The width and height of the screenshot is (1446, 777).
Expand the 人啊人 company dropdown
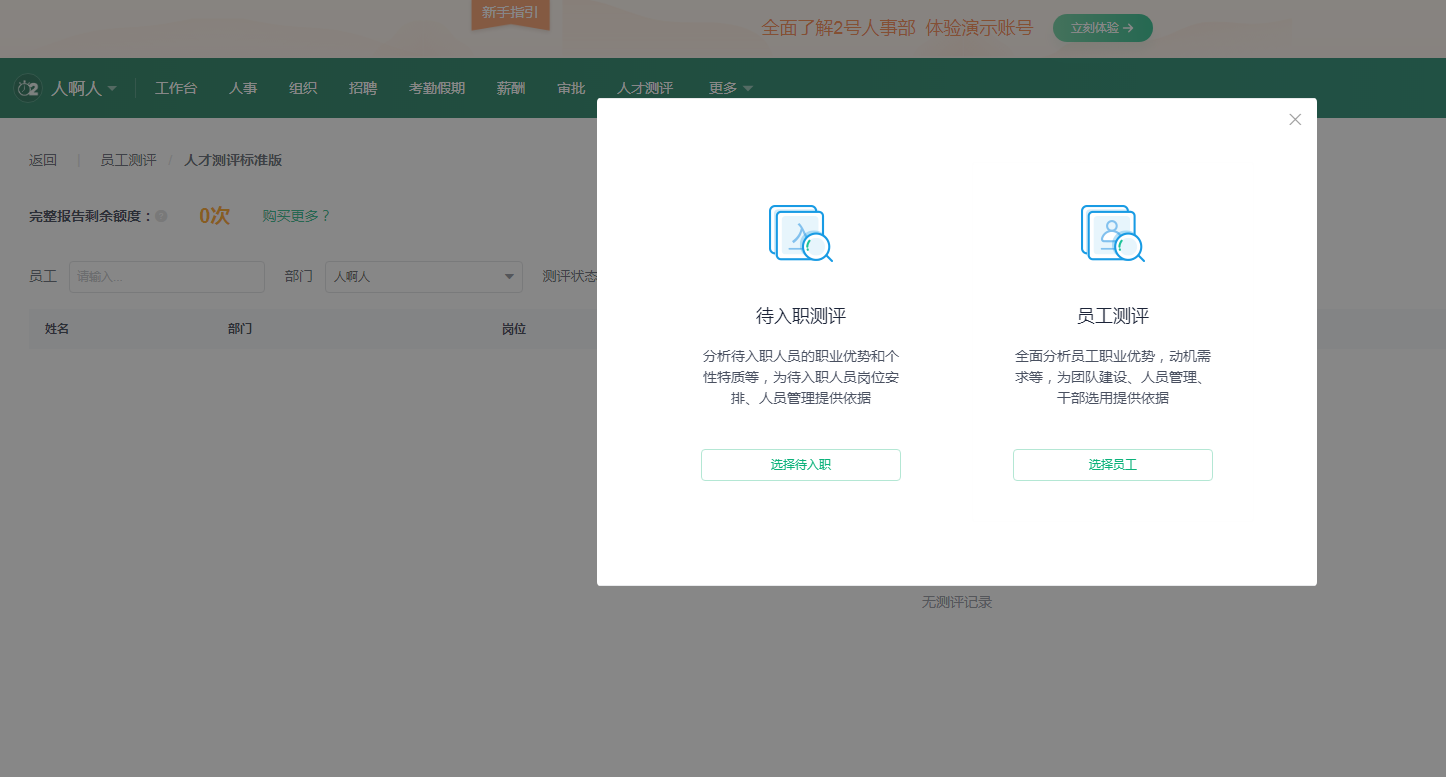pos(84,88)
